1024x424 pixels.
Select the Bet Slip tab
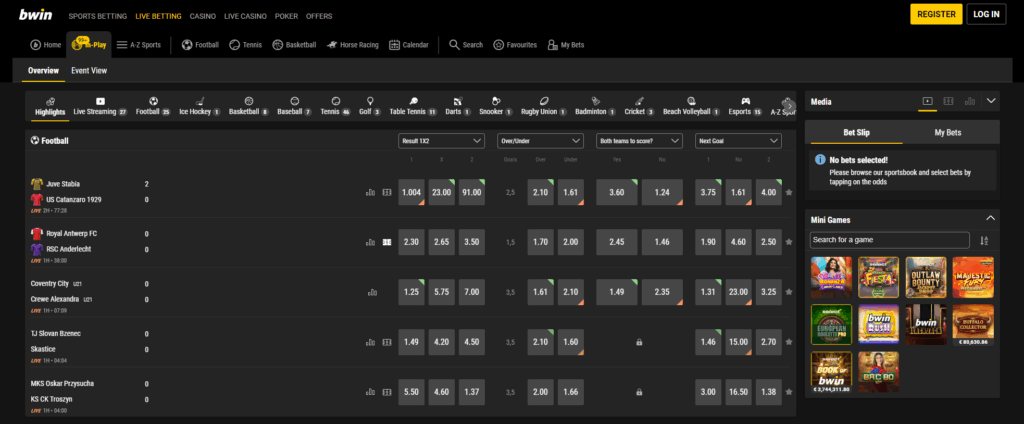point(854,132)
